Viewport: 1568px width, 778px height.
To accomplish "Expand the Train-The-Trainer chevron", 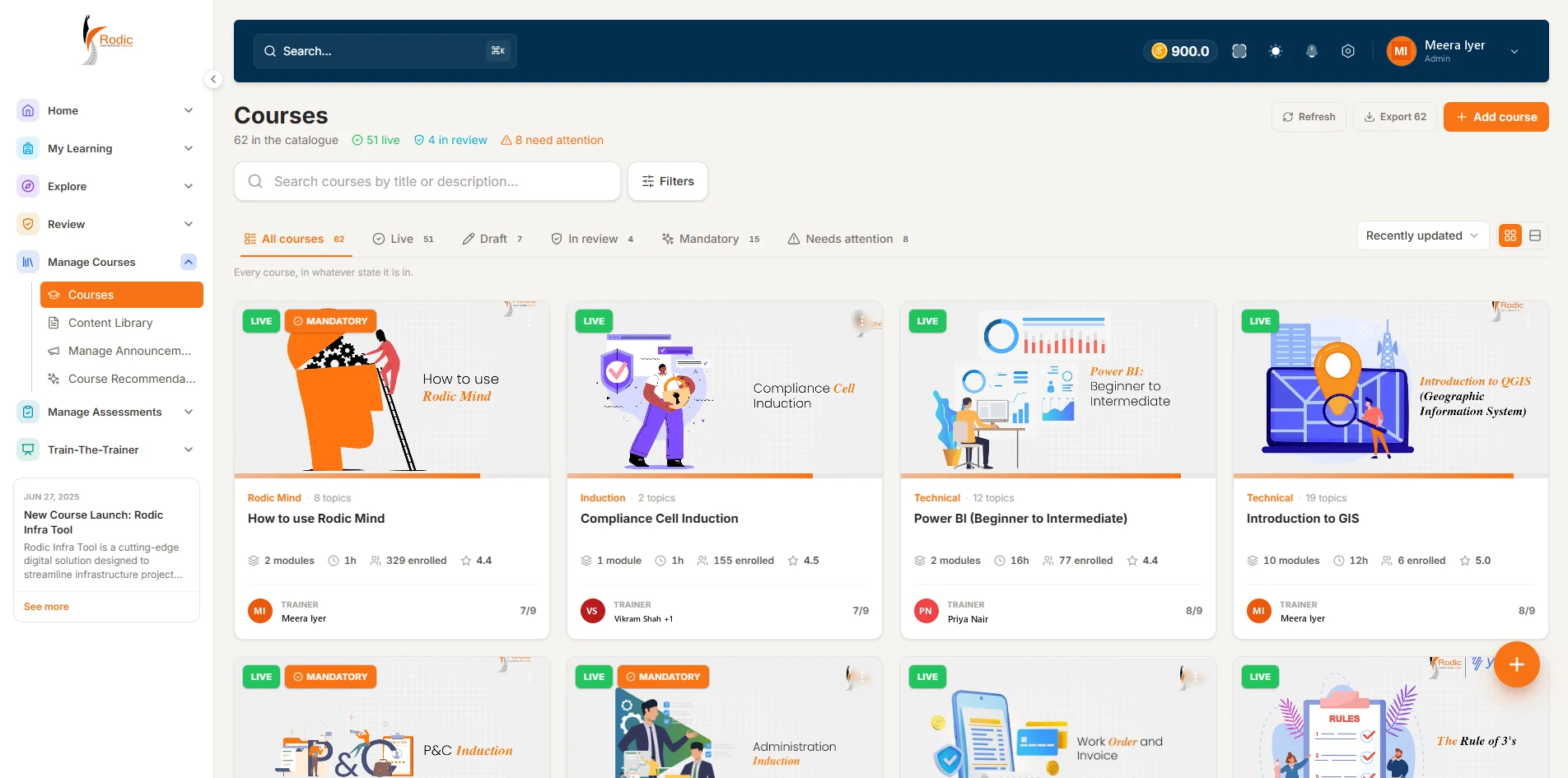I will [189, 450].
